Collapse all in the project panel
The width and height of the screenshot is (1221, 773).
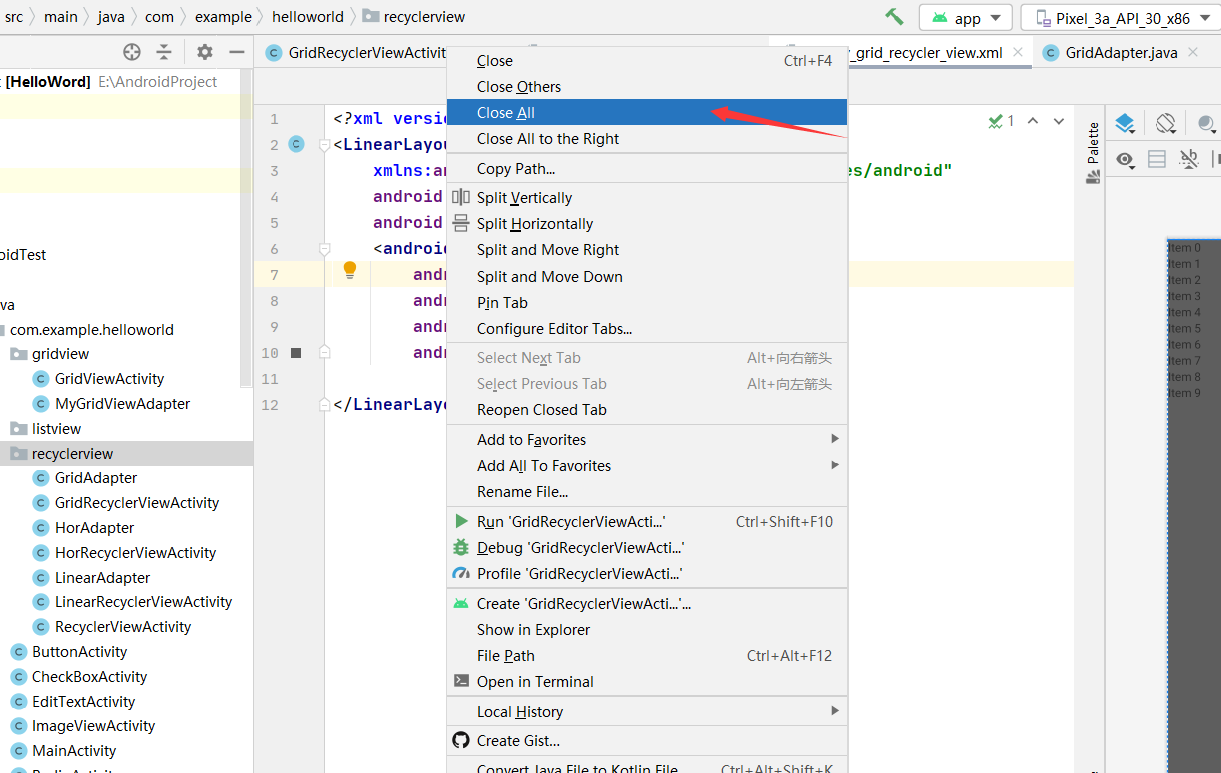coord(164,52)
